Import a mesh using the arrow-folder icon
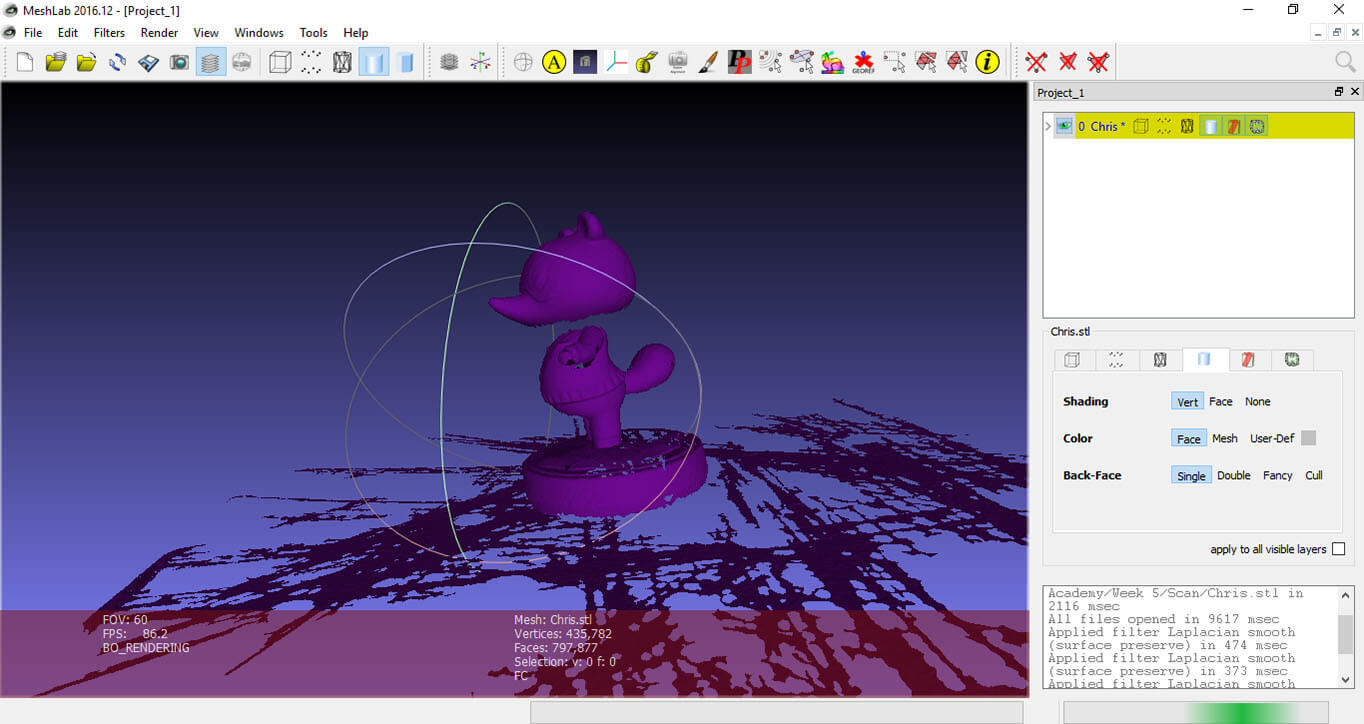 (x=86, y=62)
